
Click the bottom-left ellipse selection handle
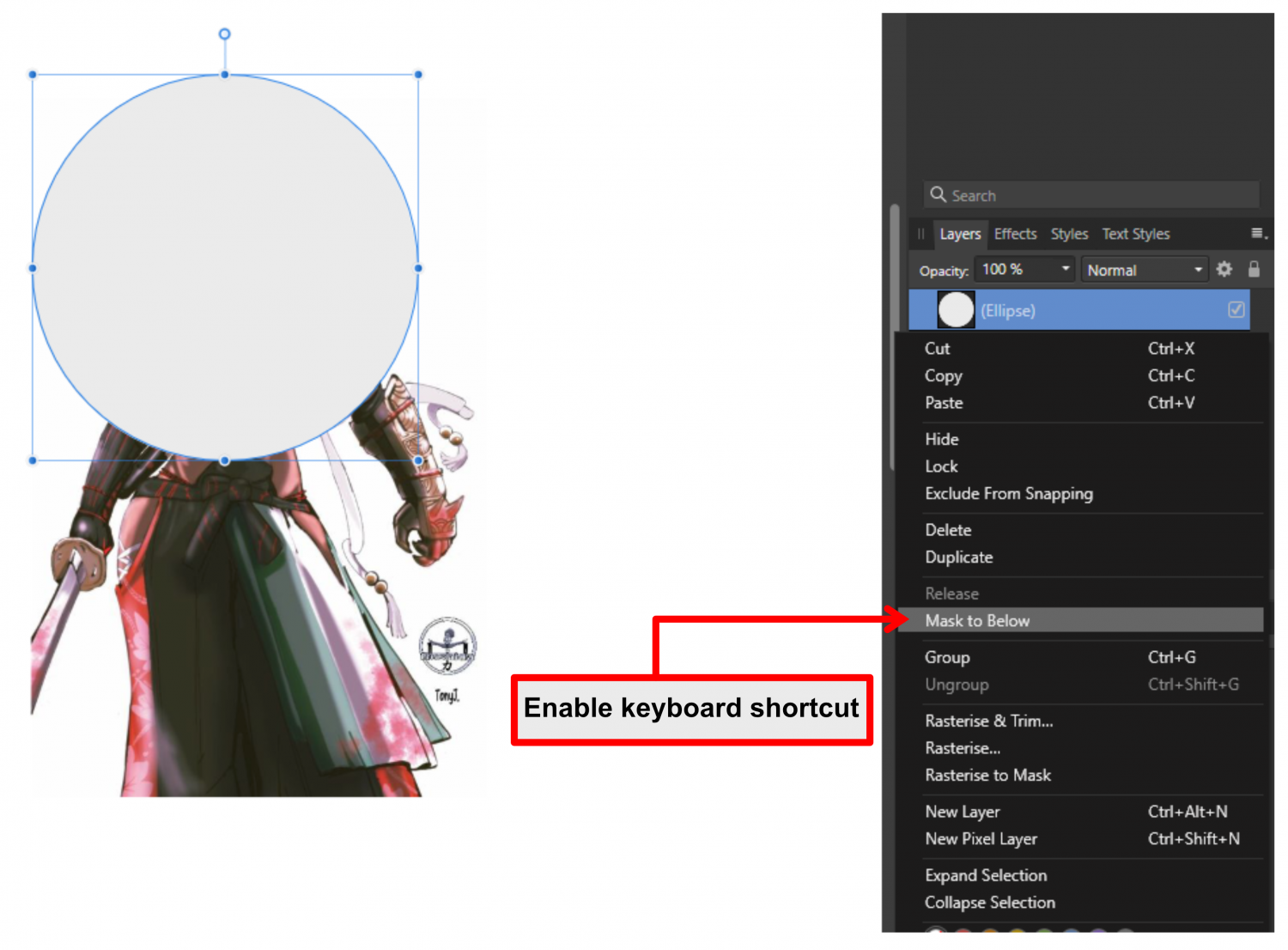tap(33, 460)
